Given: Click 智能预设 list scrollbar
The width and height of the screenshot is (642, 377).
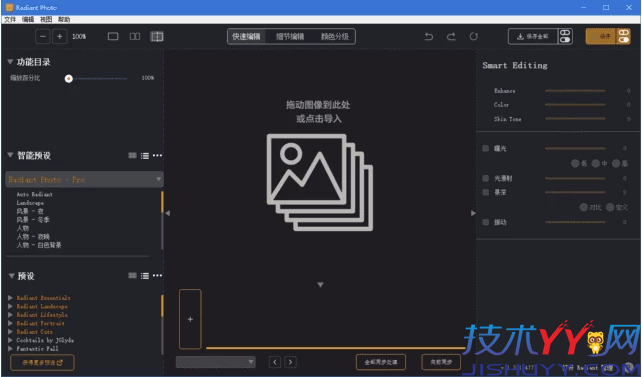Looking at the screenshot, I should [162, 220].
